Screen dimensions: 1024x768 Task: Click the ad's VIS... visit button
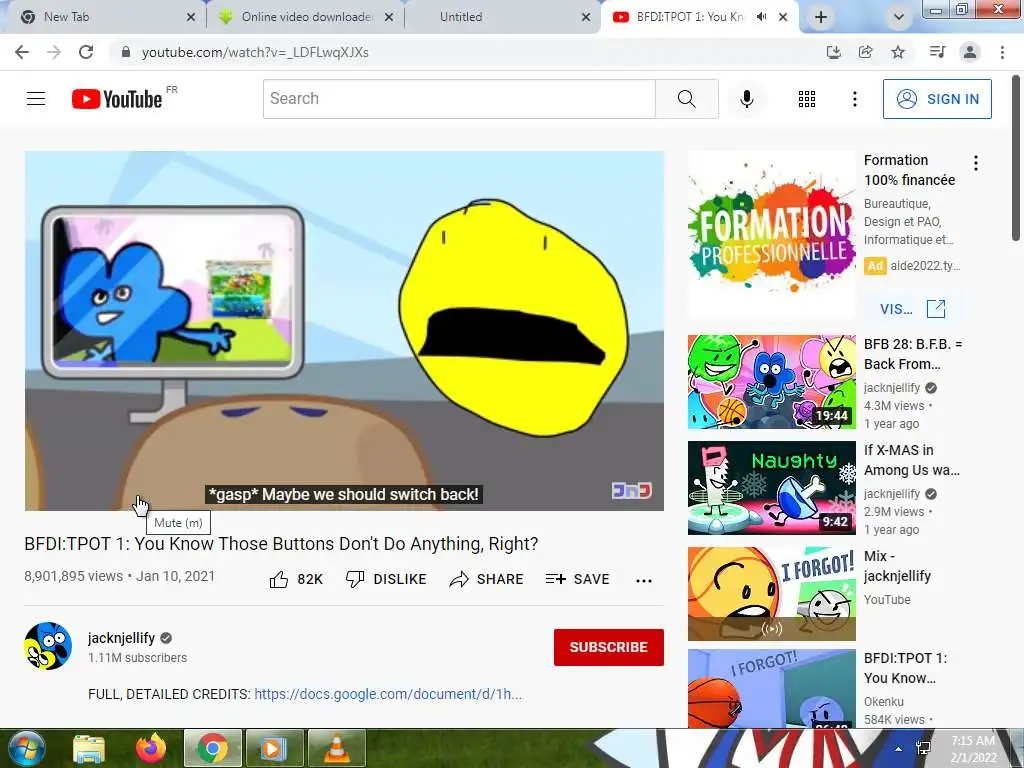(912, 309)
